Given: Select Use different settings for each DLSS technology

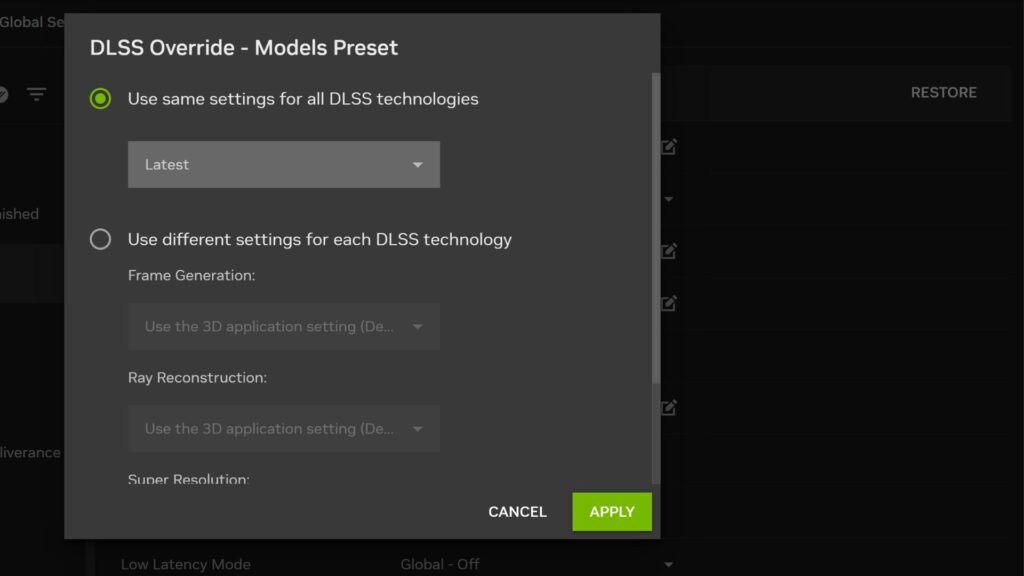Looking at the screenshot, I should pyautogui.click(x=100, y=239).
